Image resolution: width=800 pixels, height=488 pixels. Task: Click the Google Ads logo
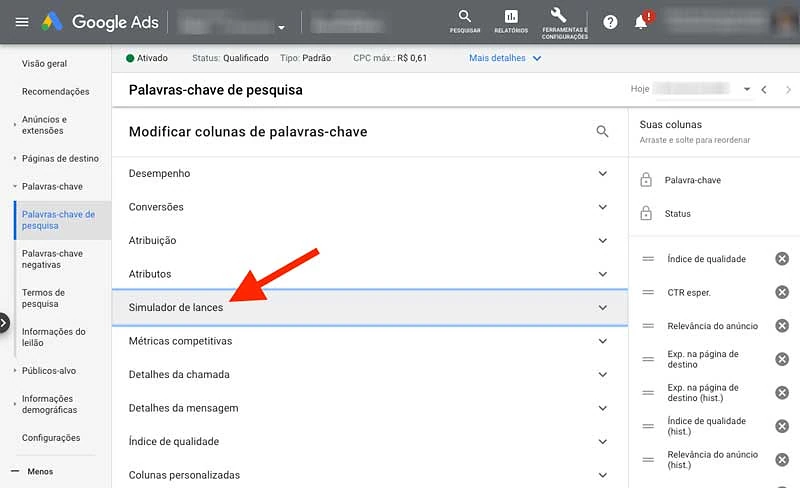coord(100,22)
